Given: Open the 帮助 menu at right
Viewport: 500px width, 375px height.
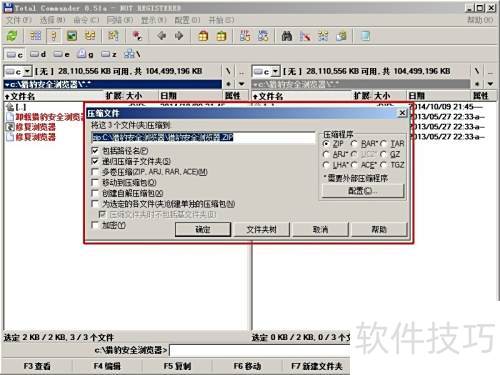Looking at the screenshot, I should click(x=480, y=20).
